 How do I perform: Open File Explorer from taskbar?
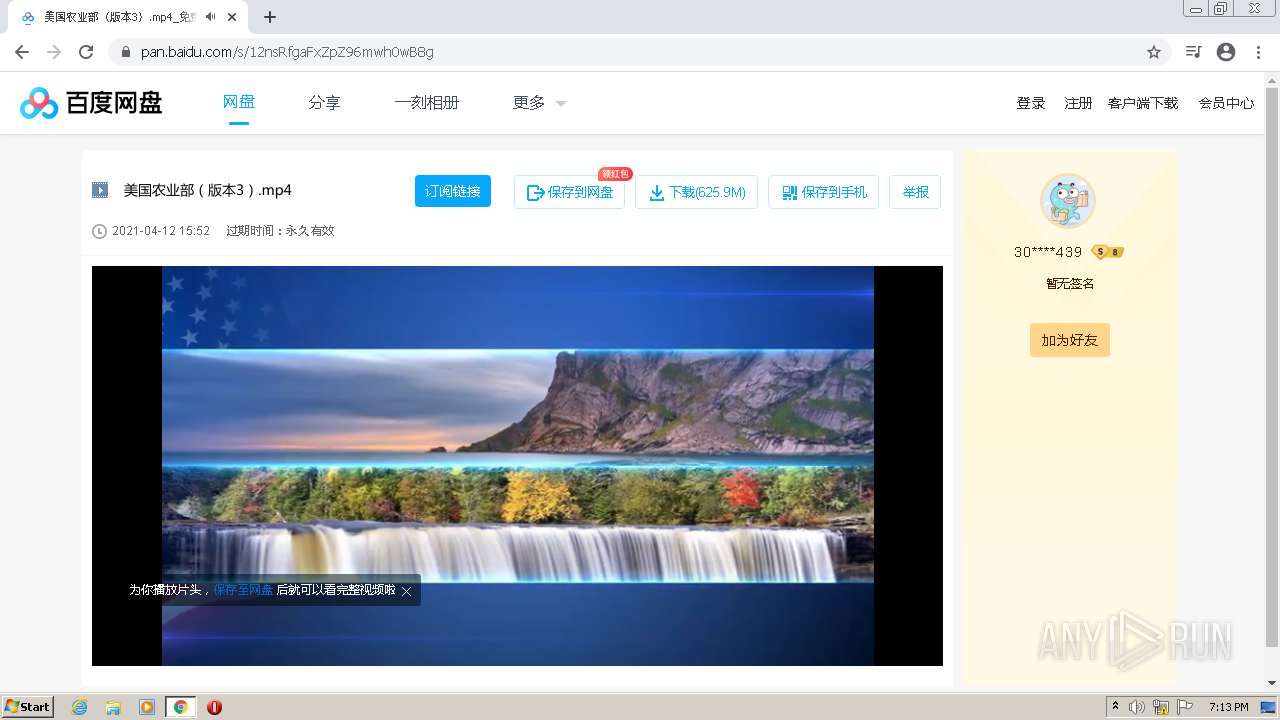pos(113,707)
